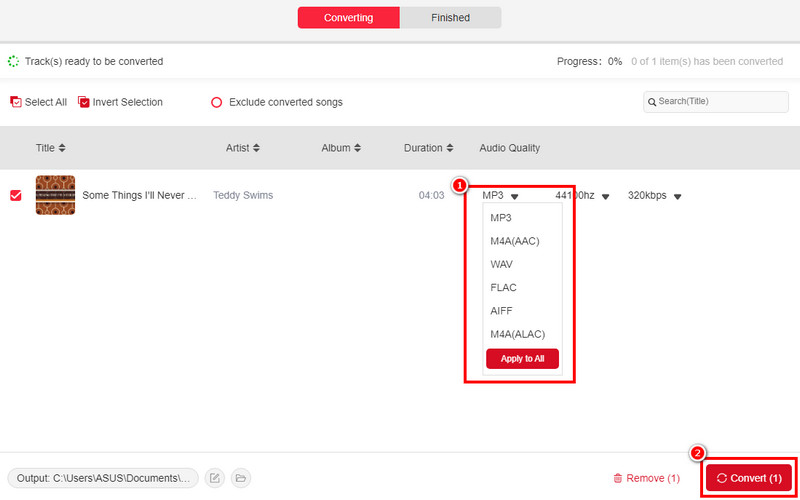Switch to the Finished tab
Screen dimensions: 800x500
450,18
